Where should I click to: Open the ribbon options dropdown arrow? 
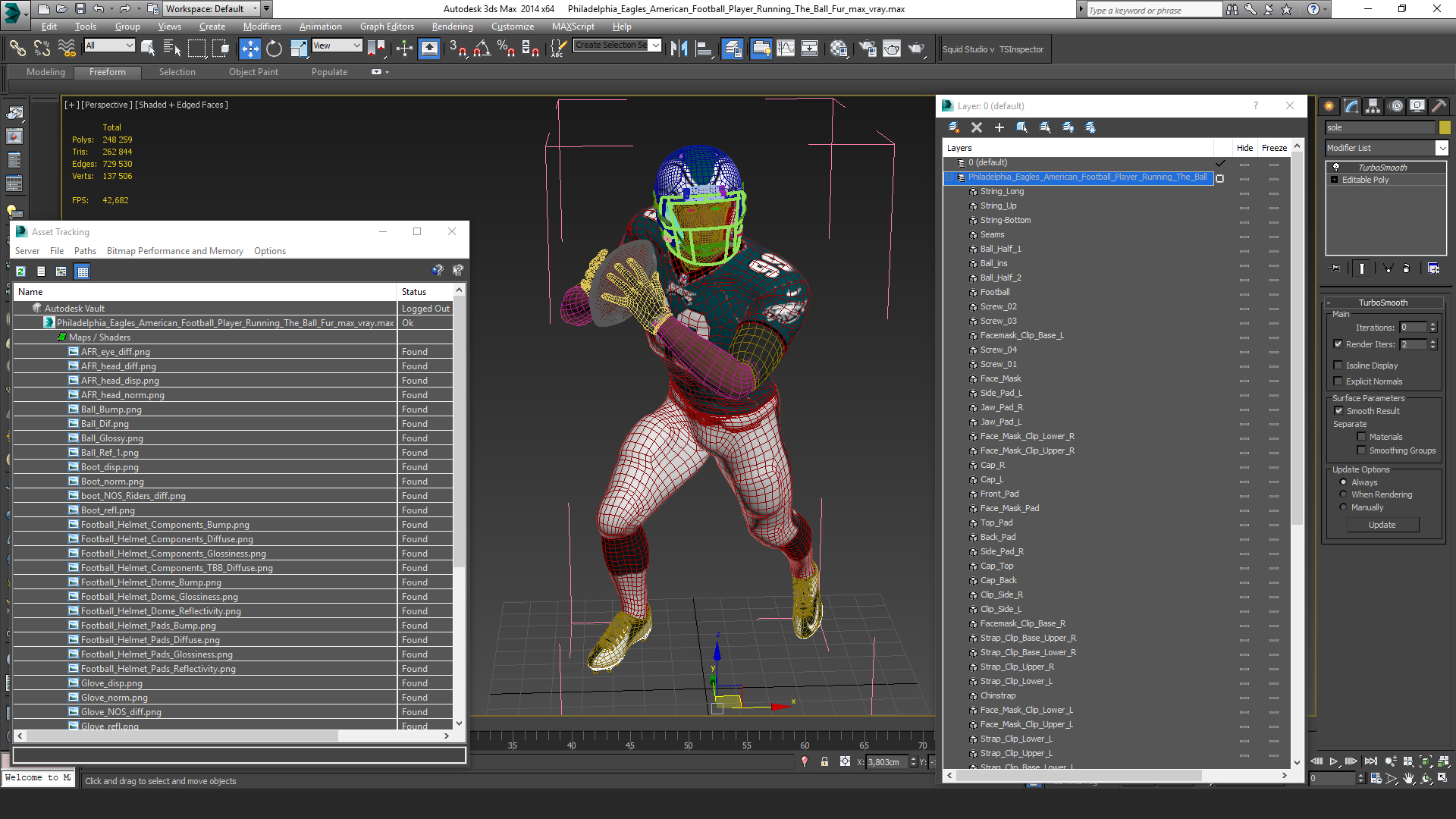pyautogui.click(x=387, y=72)
